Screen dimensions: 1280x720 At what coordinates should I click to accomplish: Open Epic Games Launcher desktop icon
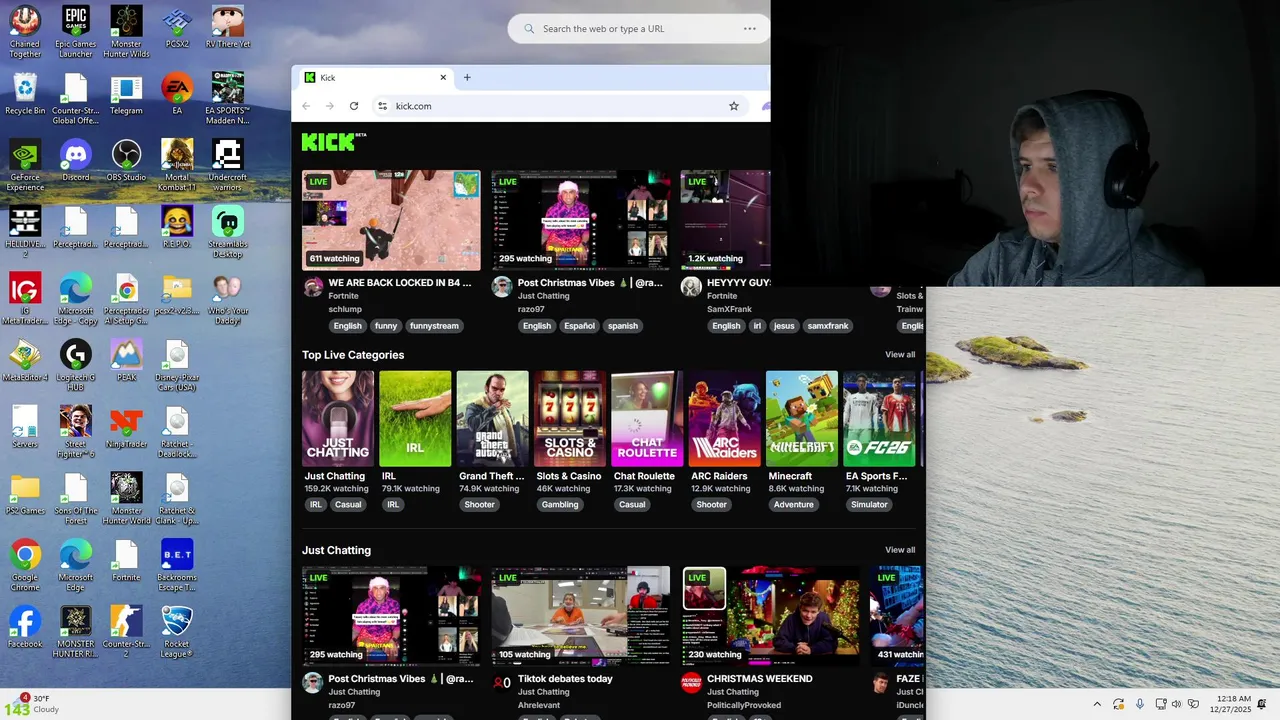click(x=75, y=32)
